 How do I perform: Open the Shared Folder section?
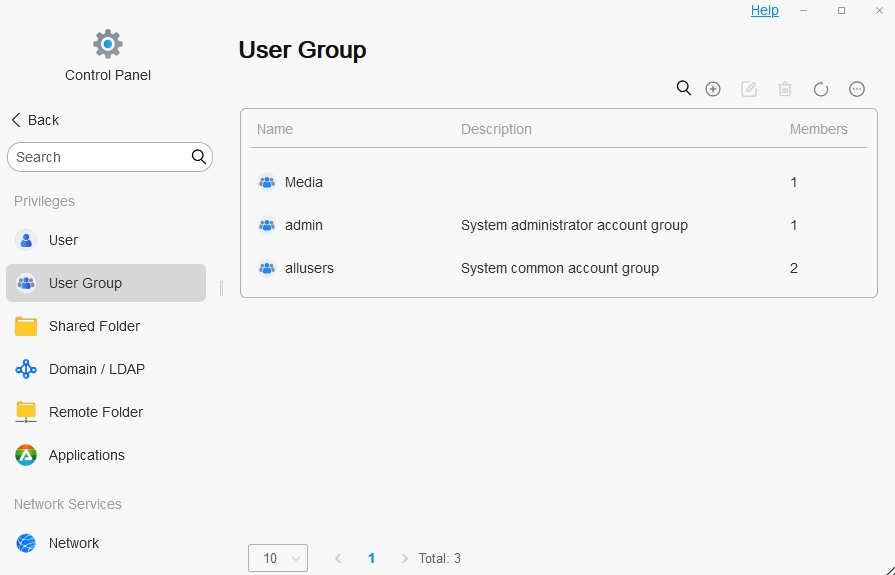tap(94, 326)
